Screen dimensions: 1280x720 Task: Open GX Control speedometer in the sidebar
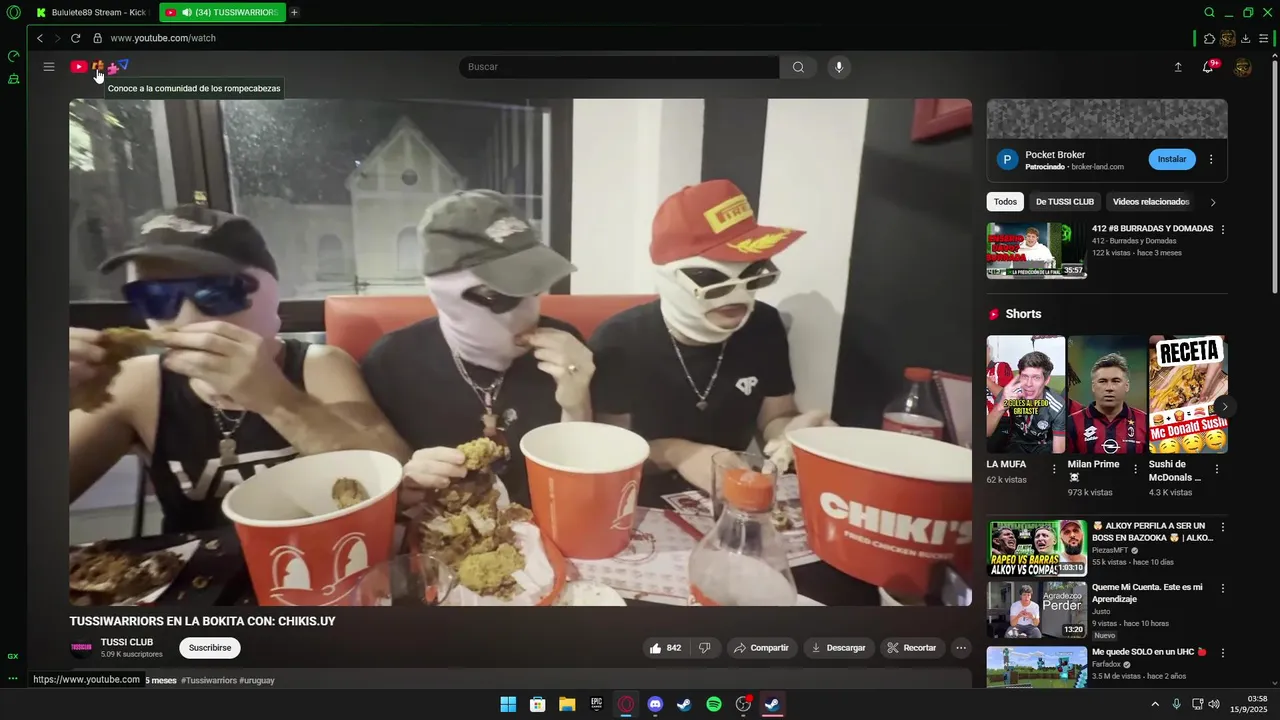(13, 57)
